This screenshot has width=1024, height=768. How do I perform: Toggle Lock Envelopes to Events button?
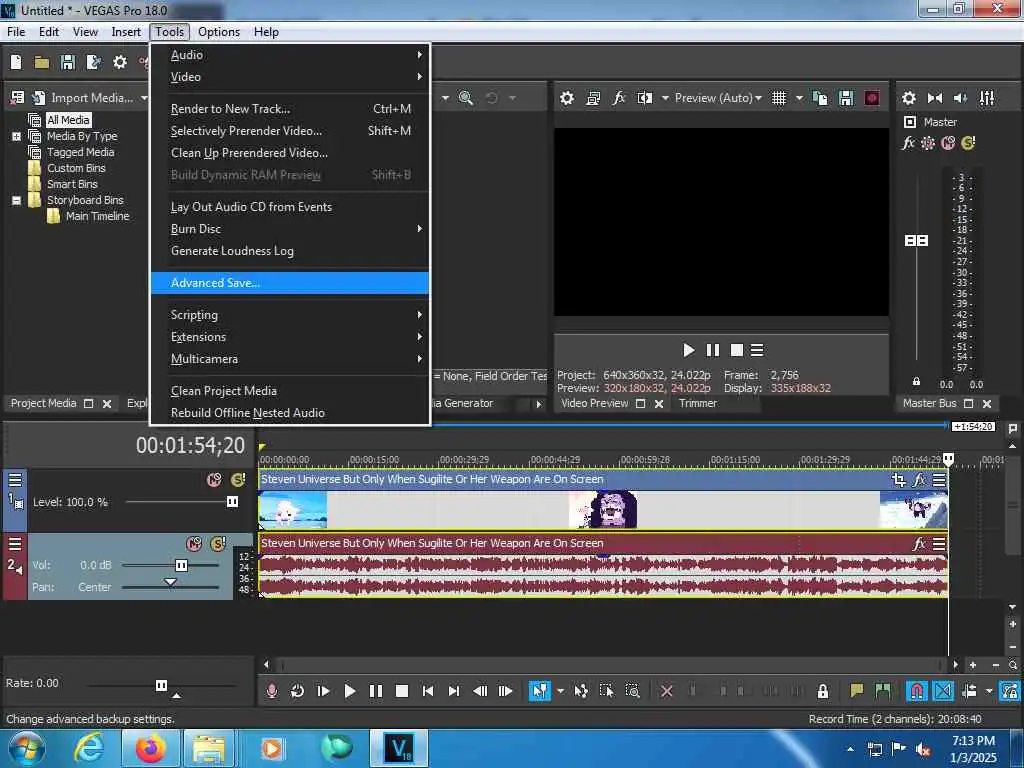(1010, 691)
